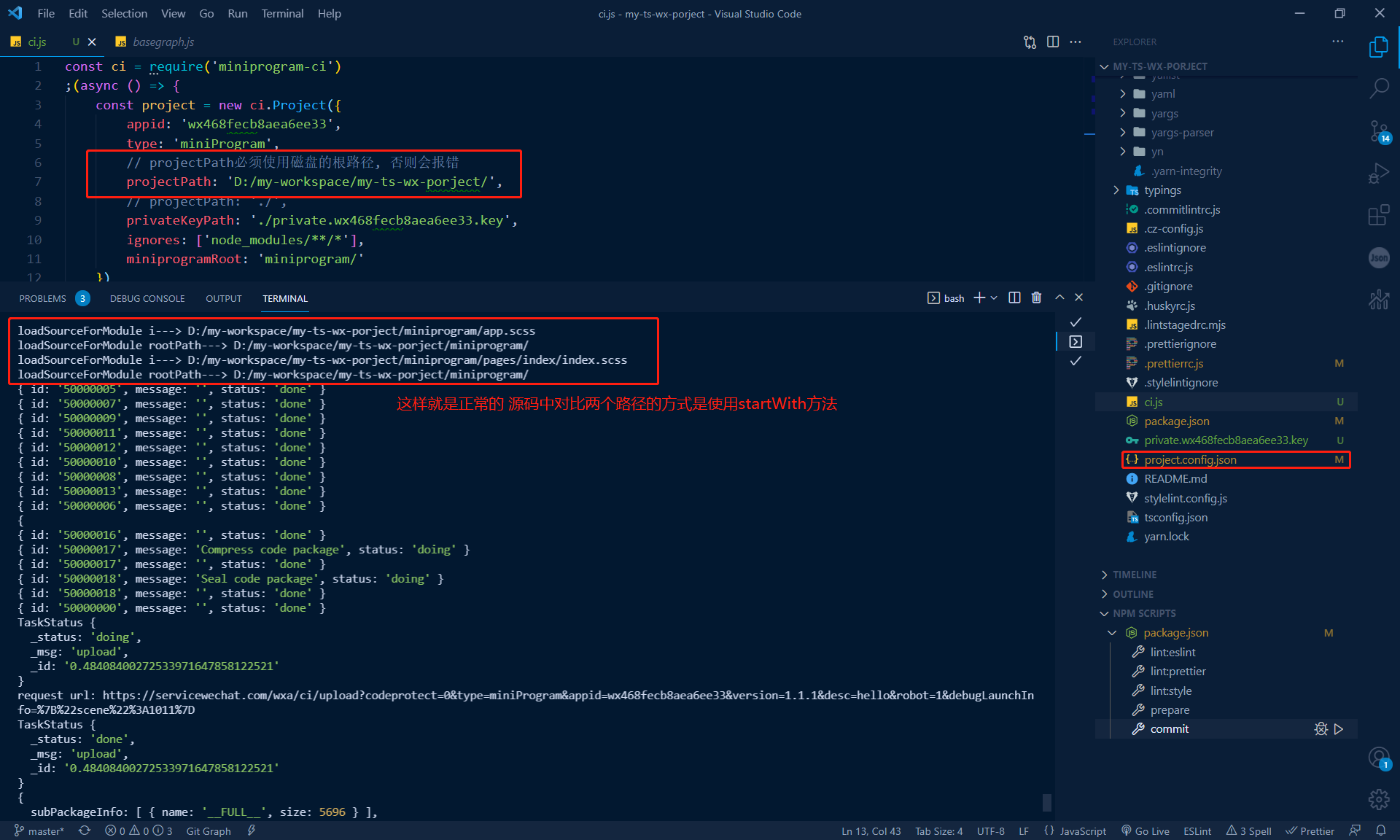
Task: Open the Extensions view icon
Action: click(x=1379, y=215)
